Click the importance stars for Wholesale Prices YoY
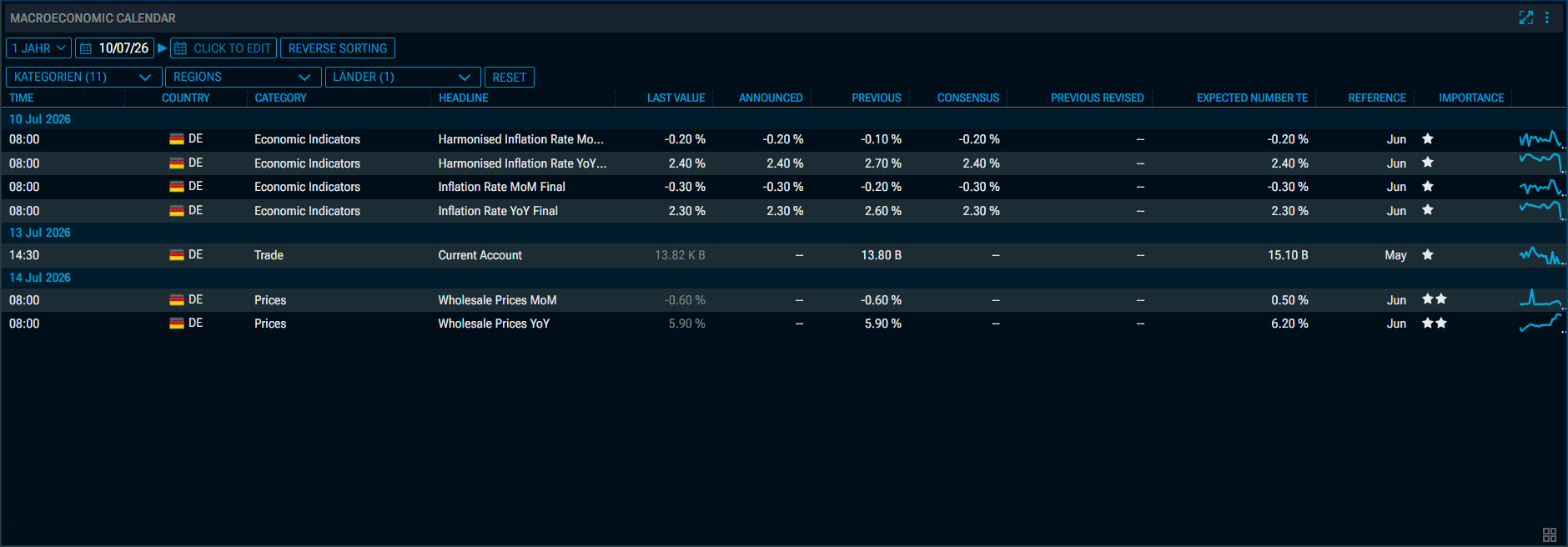The width and height of the screenshot is (1568, 547). (x=1434, y=323)
